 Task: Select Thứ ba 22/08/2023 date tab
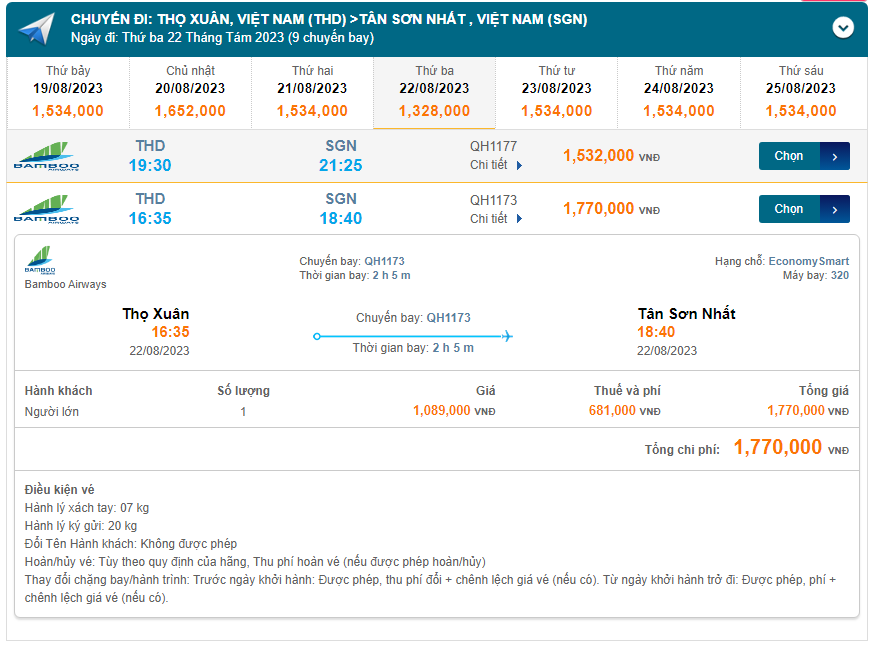pyautogui.click(x=434, y=92)
